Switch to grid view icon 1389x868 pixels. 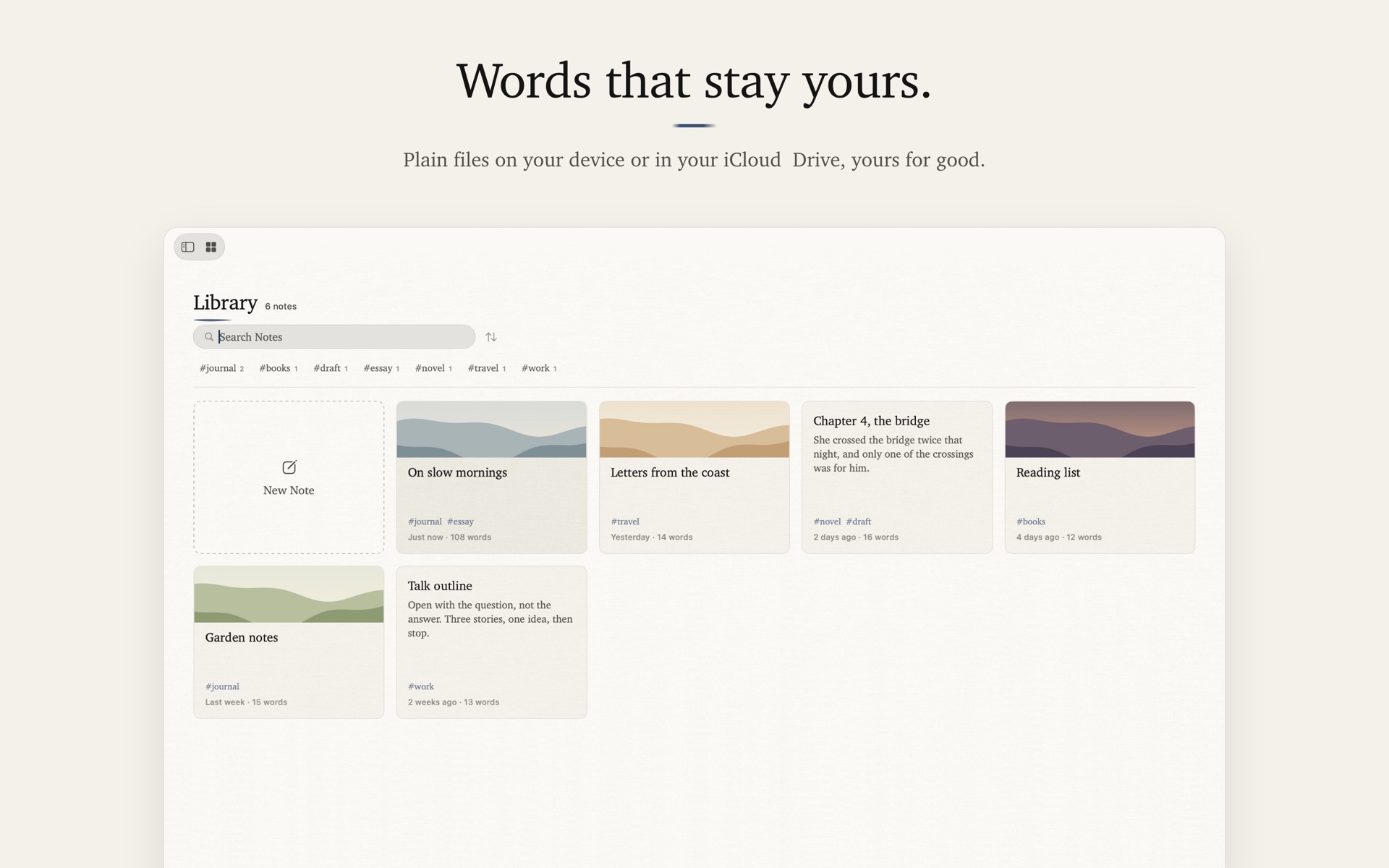point(211,247)
